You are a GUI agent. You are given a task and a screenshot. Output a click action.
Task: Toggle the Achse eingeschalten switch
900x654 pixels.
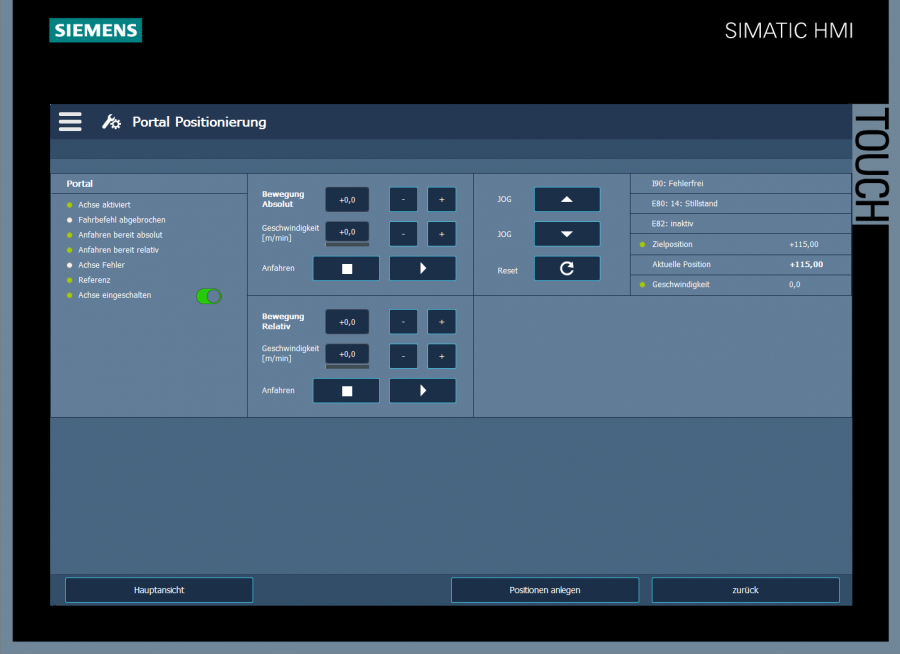(209, 296)
